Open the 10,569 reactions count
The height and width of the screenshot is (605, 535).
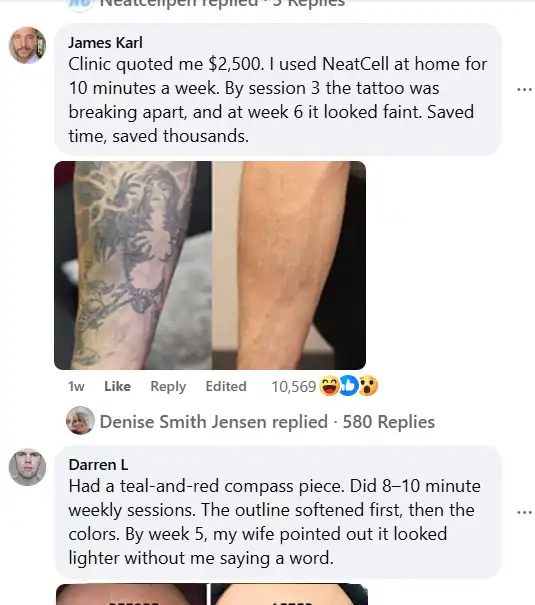click(x=294, y=387)
